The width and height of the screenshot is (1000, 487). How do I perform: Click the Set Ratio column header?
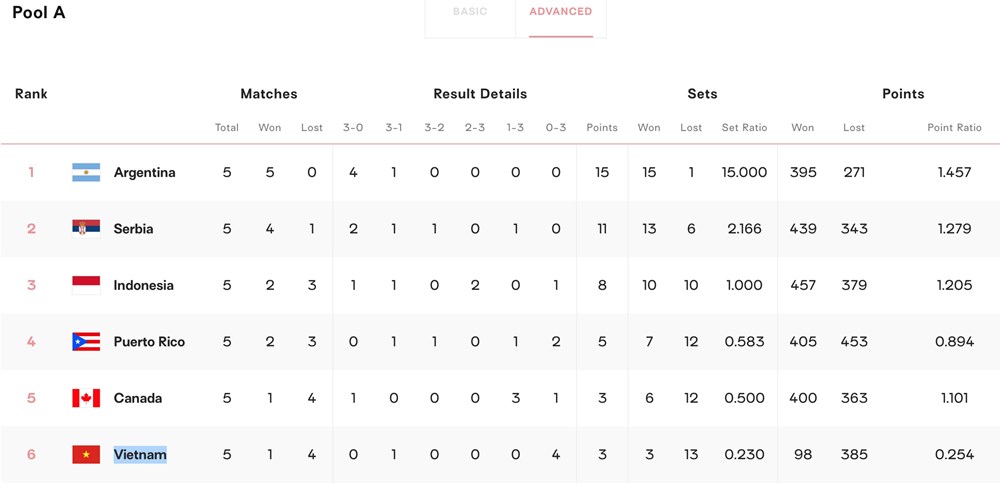point(744,127)
